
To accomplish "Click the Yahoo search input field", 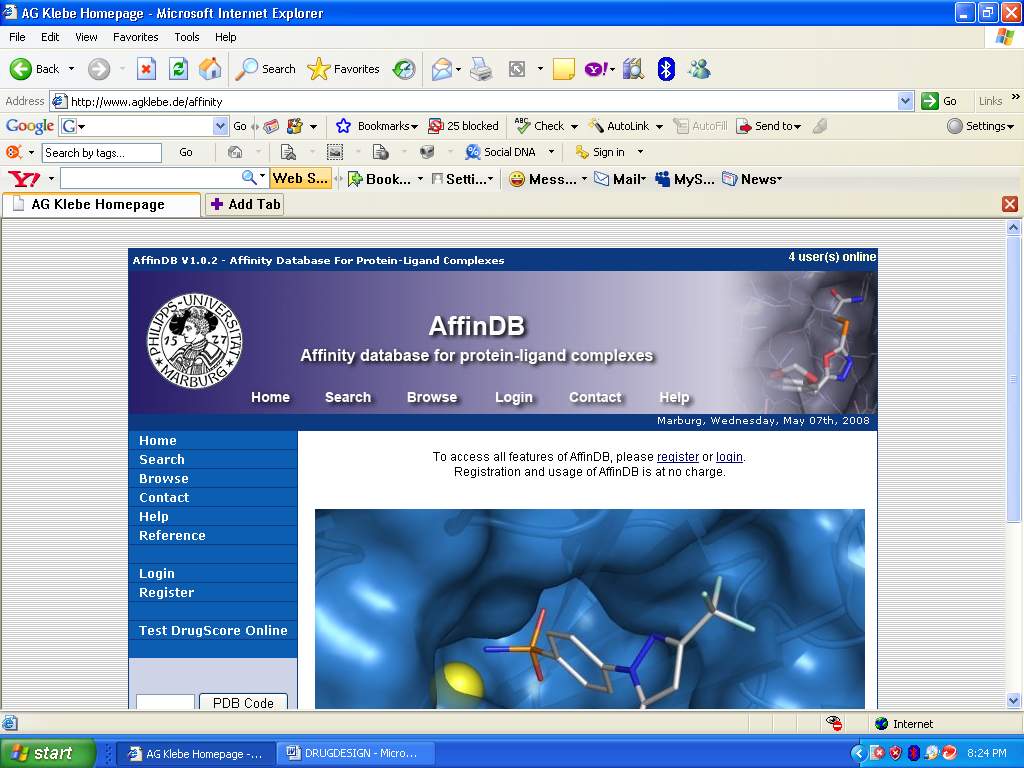I will pyautogui.click(x=150, y=178).
